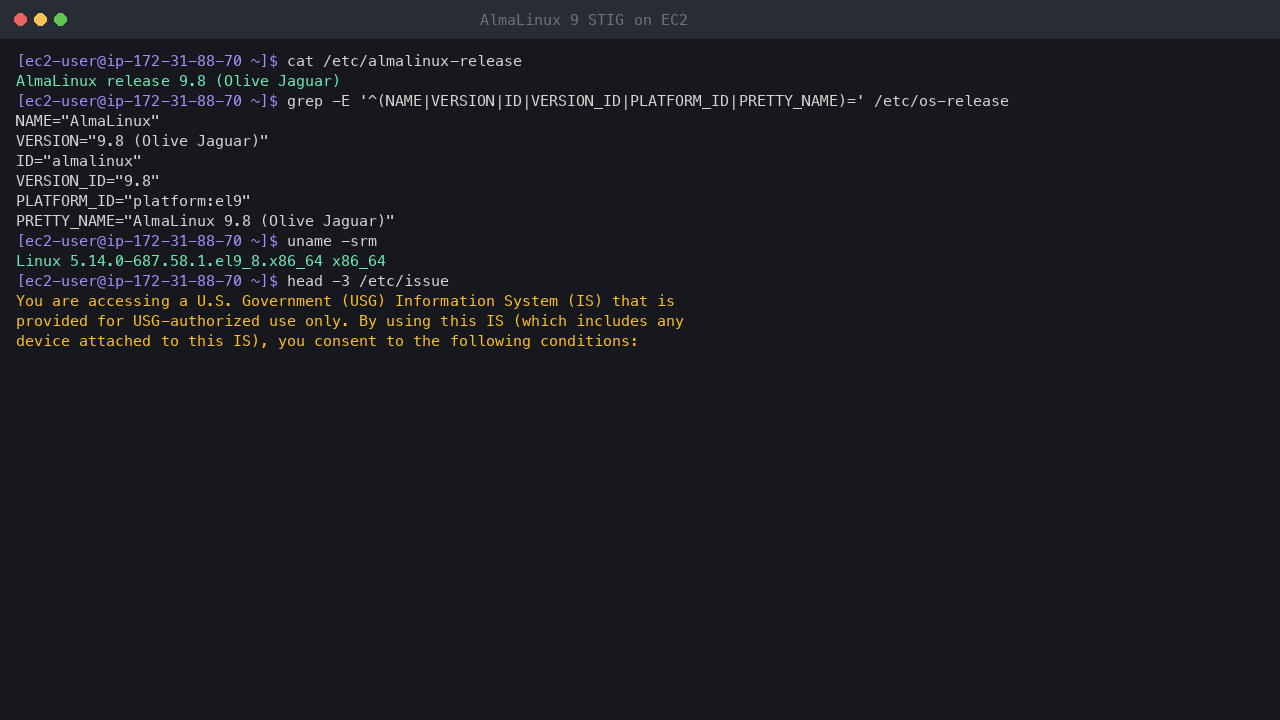The height and width of the screenshot is (720, 1280).
Task: Click the red close window button
Action: (20, 20)
